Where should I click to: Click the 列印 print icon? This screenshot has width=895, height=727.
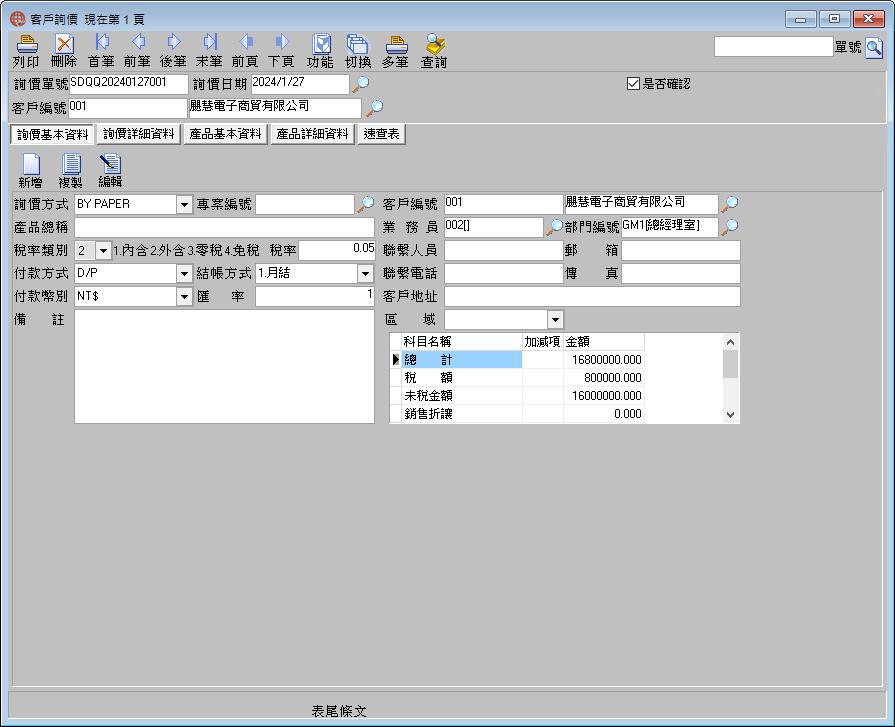pos(26,51)
